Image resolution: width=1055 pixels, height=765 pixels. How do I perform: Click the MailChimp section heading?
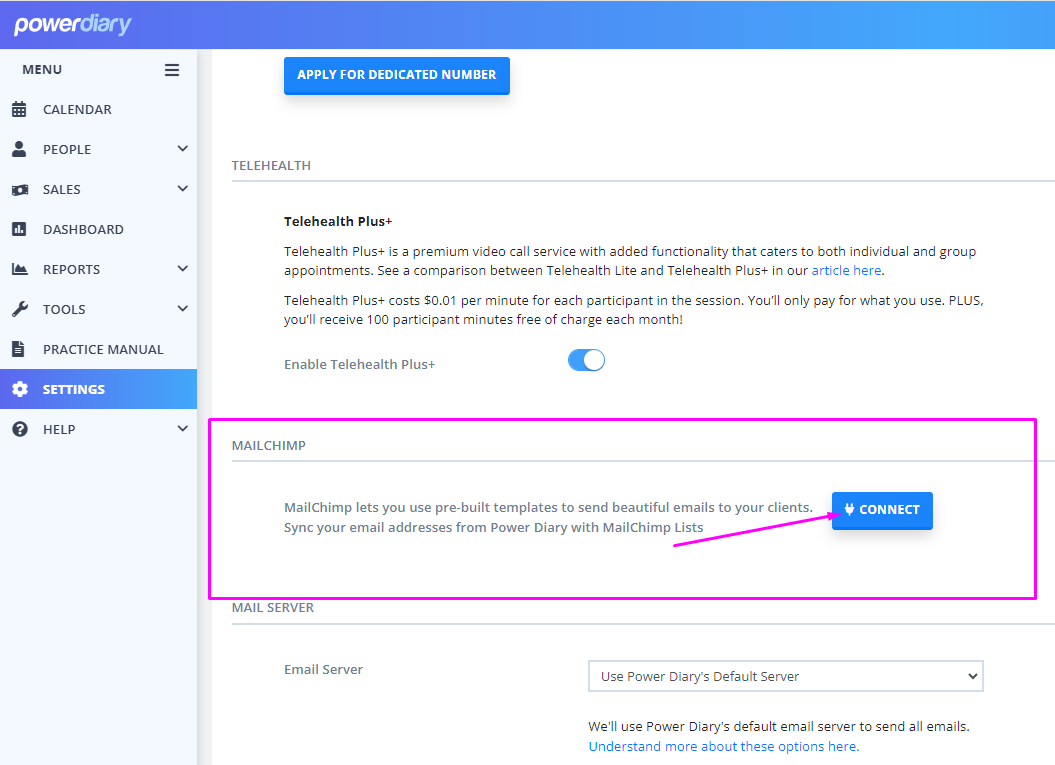click(x=268, y=445)
